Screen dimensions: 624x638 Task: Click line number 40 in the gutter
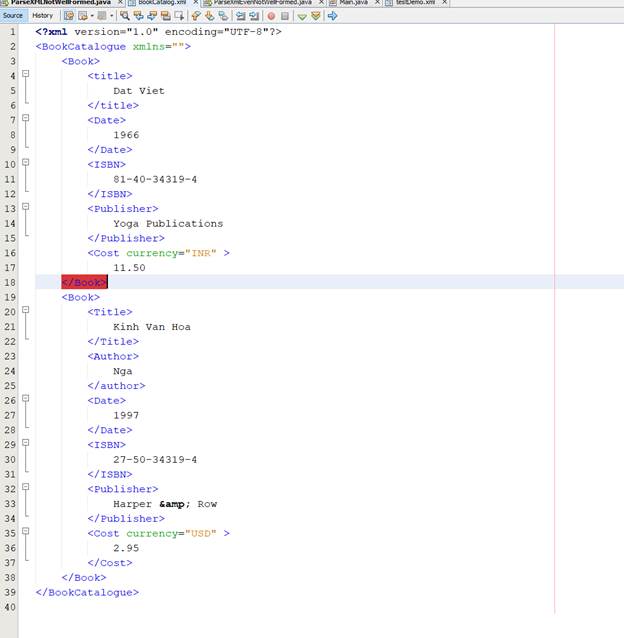pos(10,607)
